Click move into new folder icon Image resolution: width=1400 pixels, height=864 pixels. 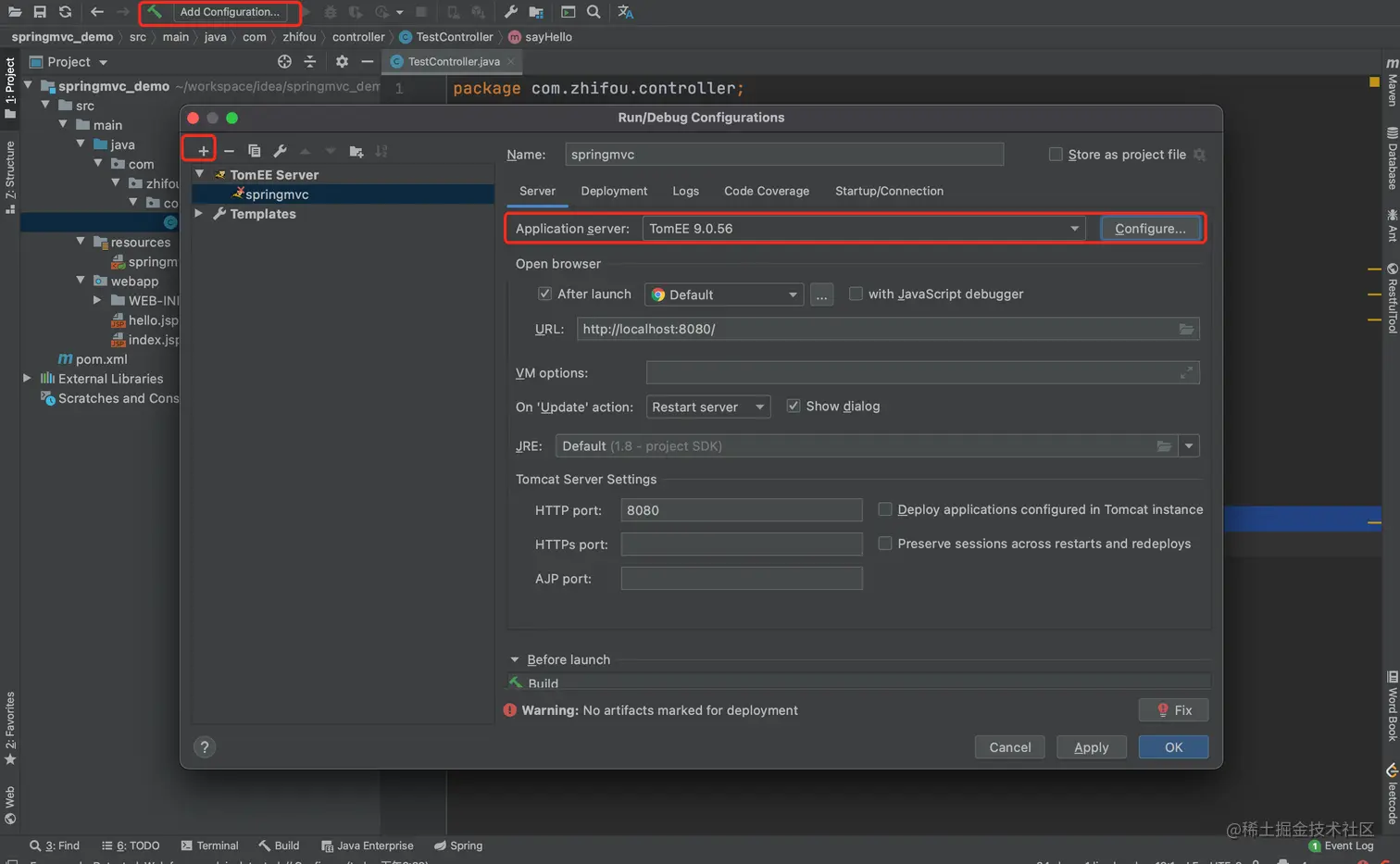point(356,151)
